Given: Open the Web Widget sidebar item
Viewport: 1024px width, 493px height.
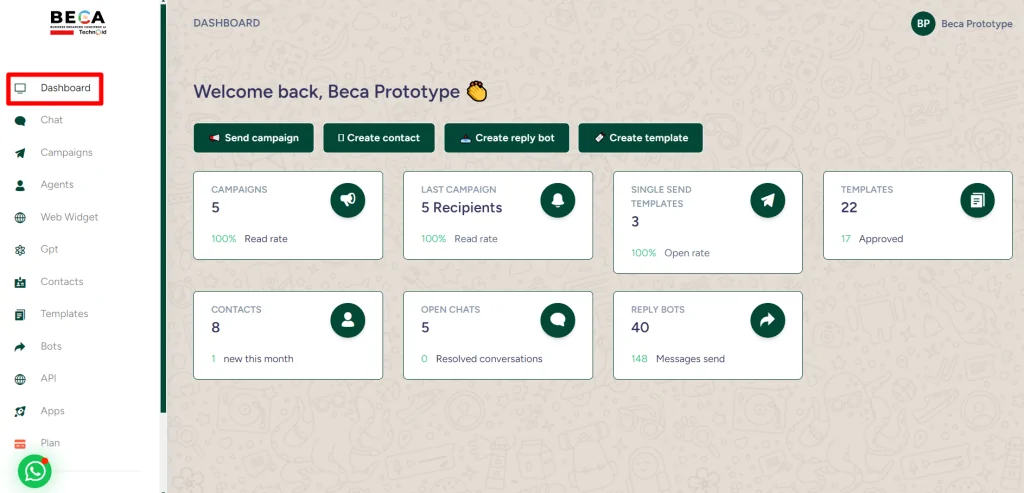Looking at the screenshot, I should coord(69,217).
